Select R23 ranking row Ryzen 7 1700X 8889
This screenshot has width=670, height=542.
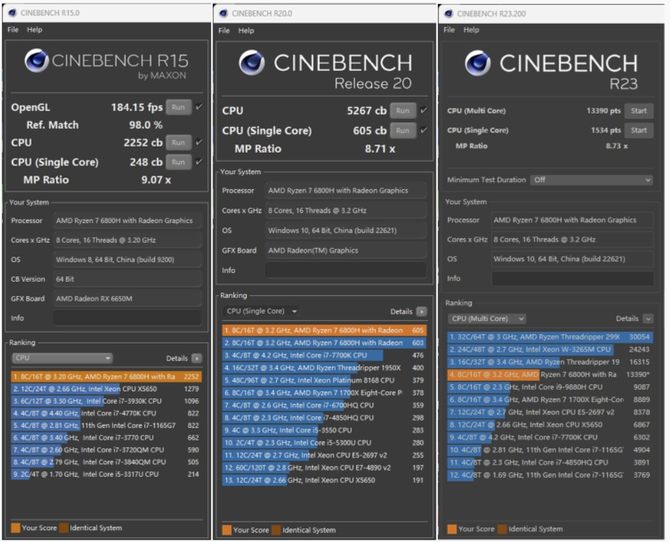tap(550, 400)
